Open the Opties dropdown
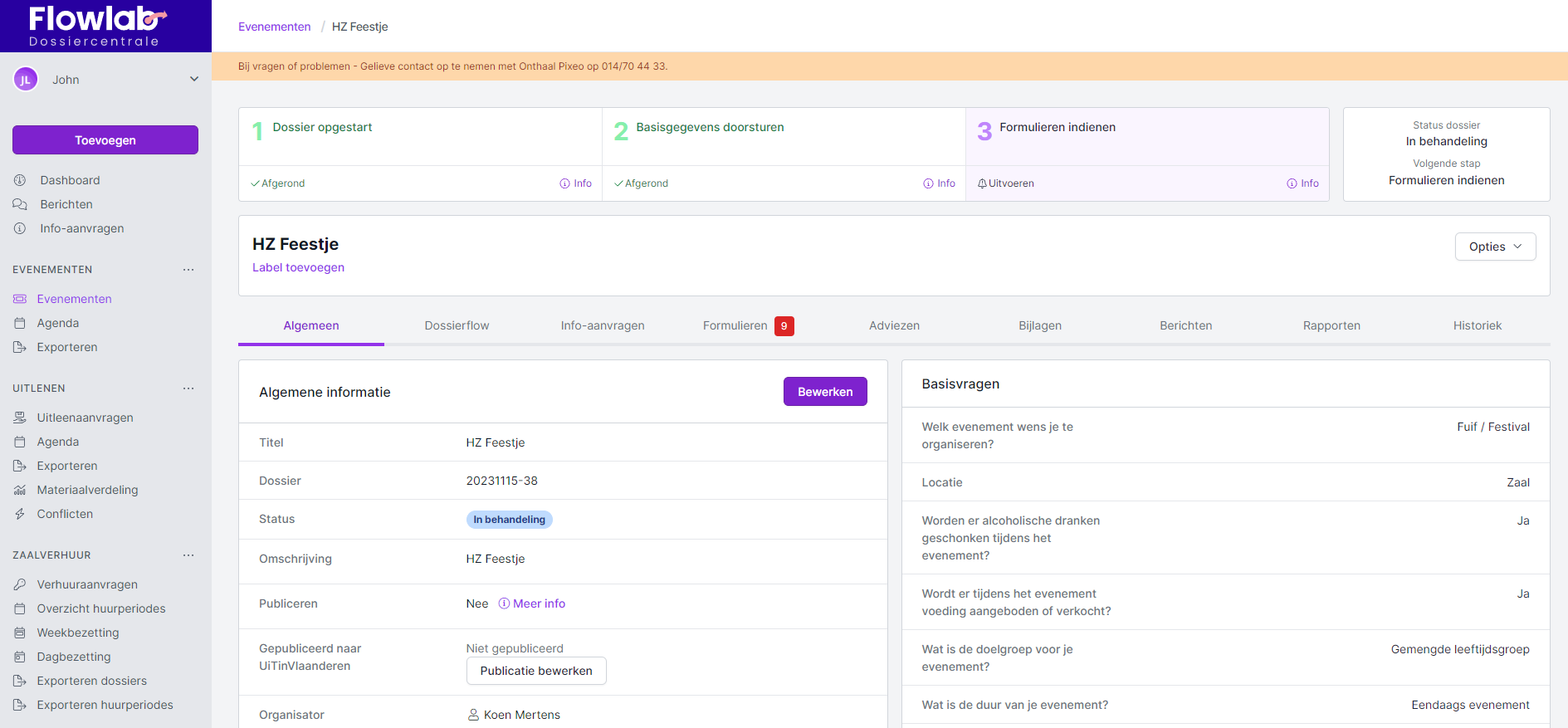 coord(1495,247)
